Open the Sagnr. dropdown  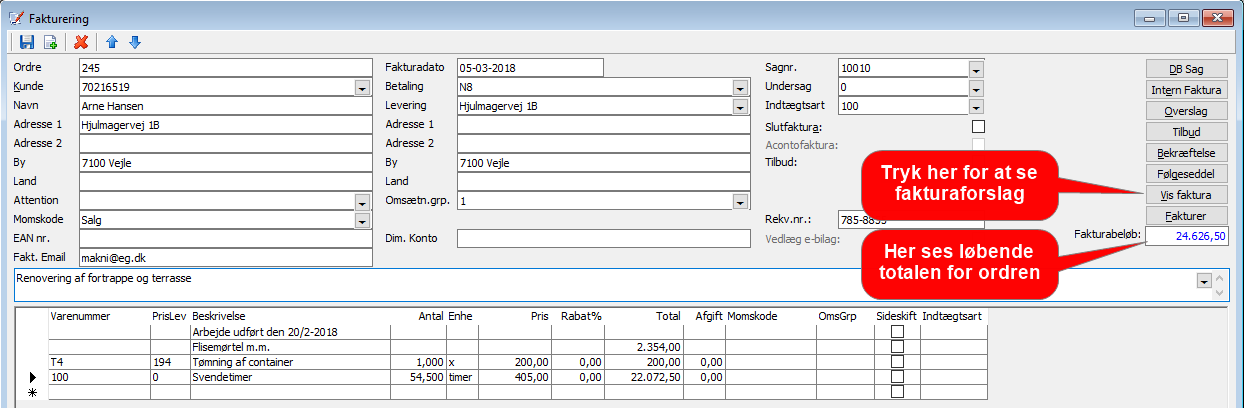coord(976,68)
